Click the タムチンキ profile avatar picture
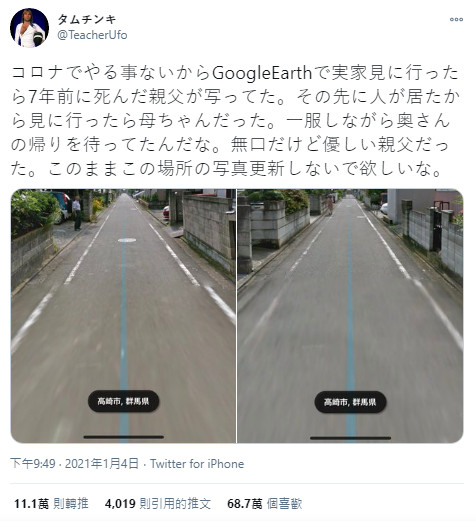The height and width of the screenshot is (521, 476). point(29,28)
